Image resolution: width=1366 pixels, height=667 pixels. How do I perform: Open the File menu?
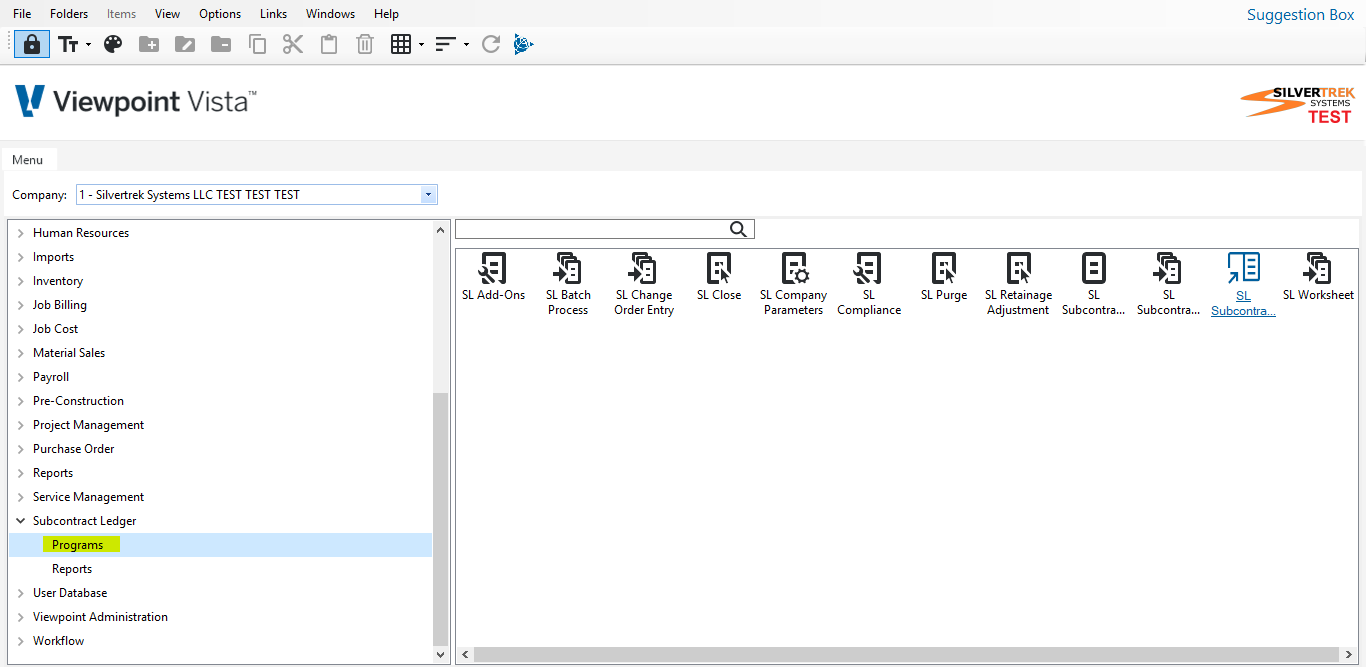[x=22, y=14]
